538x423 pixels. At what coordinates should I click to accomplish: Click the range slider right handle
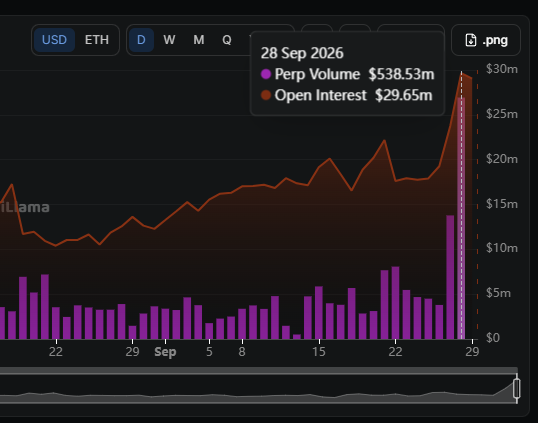517,389
